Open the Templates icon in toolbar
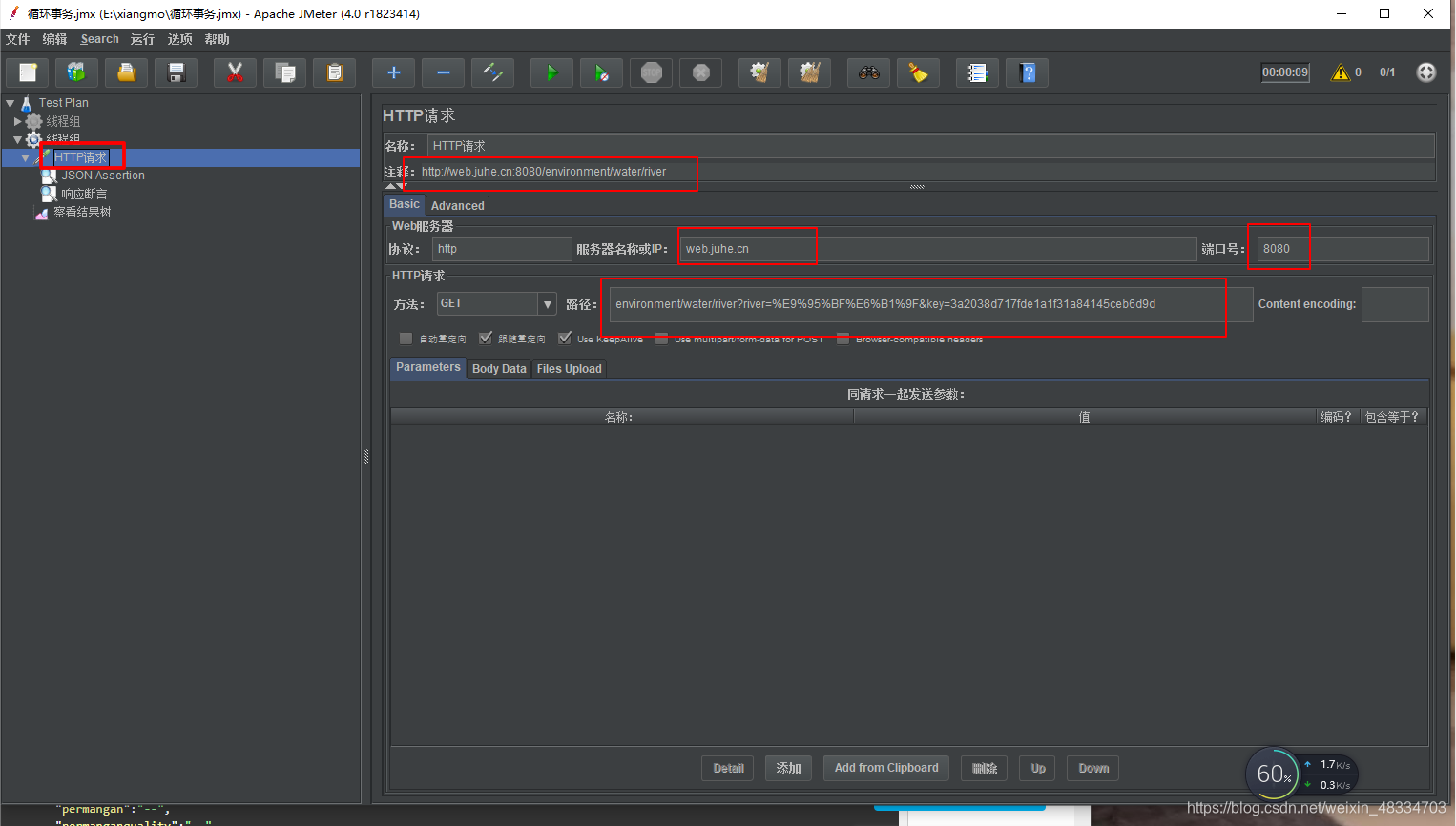 (x=77, y=72)
